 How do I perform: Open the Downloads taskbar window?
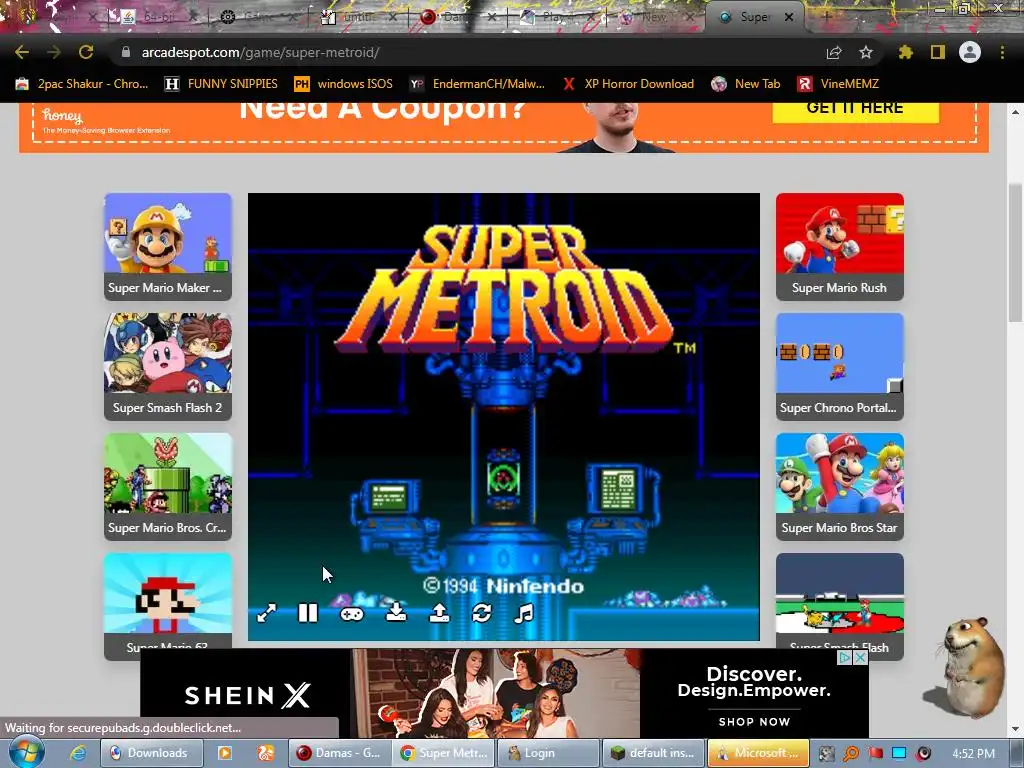click(152, 753)
